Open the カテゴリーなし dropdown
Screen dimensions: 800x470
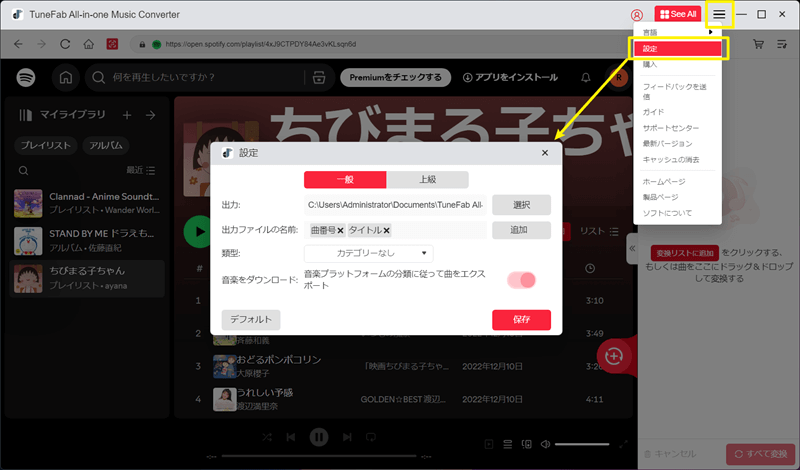pos(369,253)
